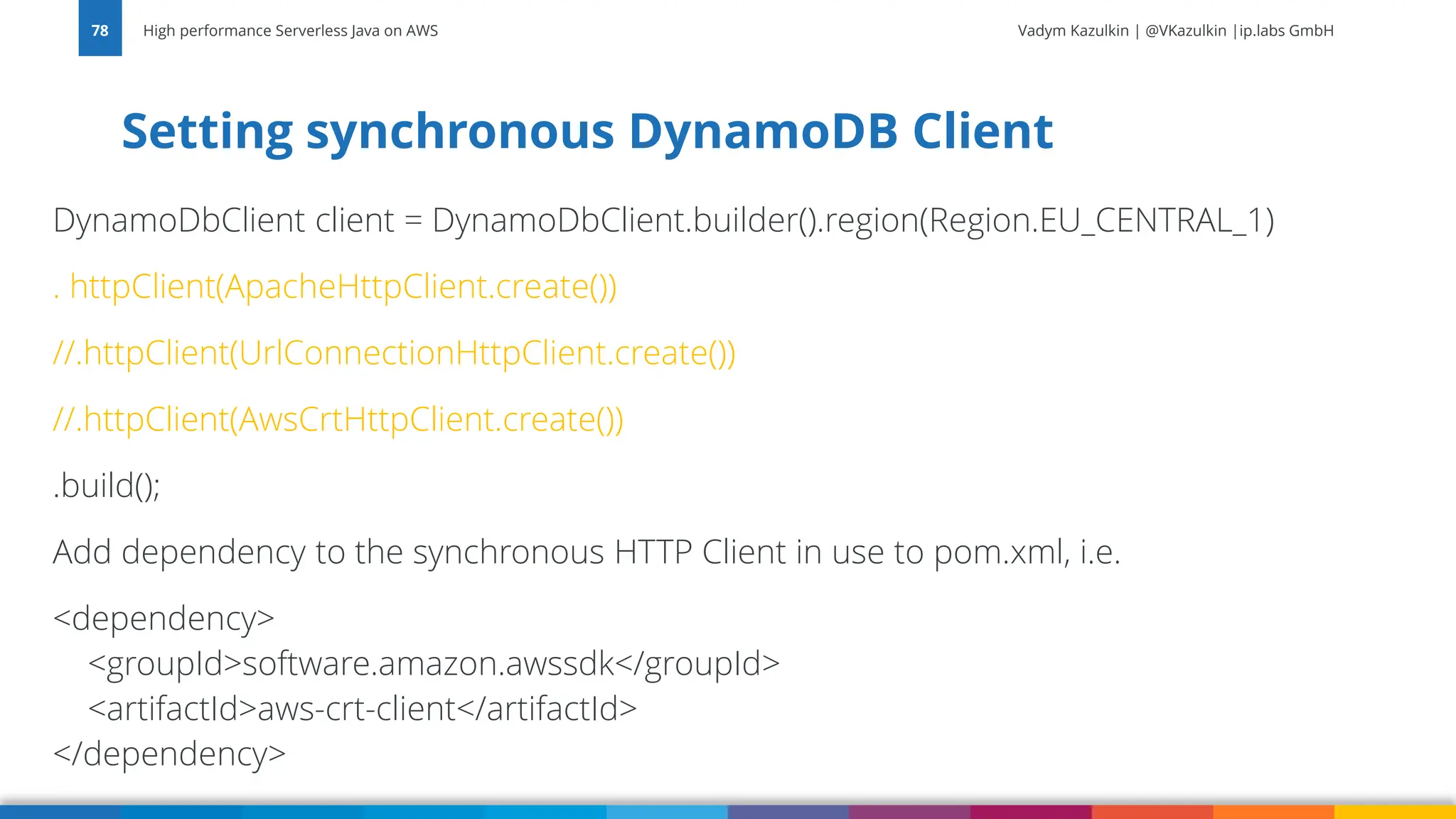1456x819 pixels.
Task: Click the slide title 'Setting synchronous DynamoDB Client'
Action: [587, 132]
